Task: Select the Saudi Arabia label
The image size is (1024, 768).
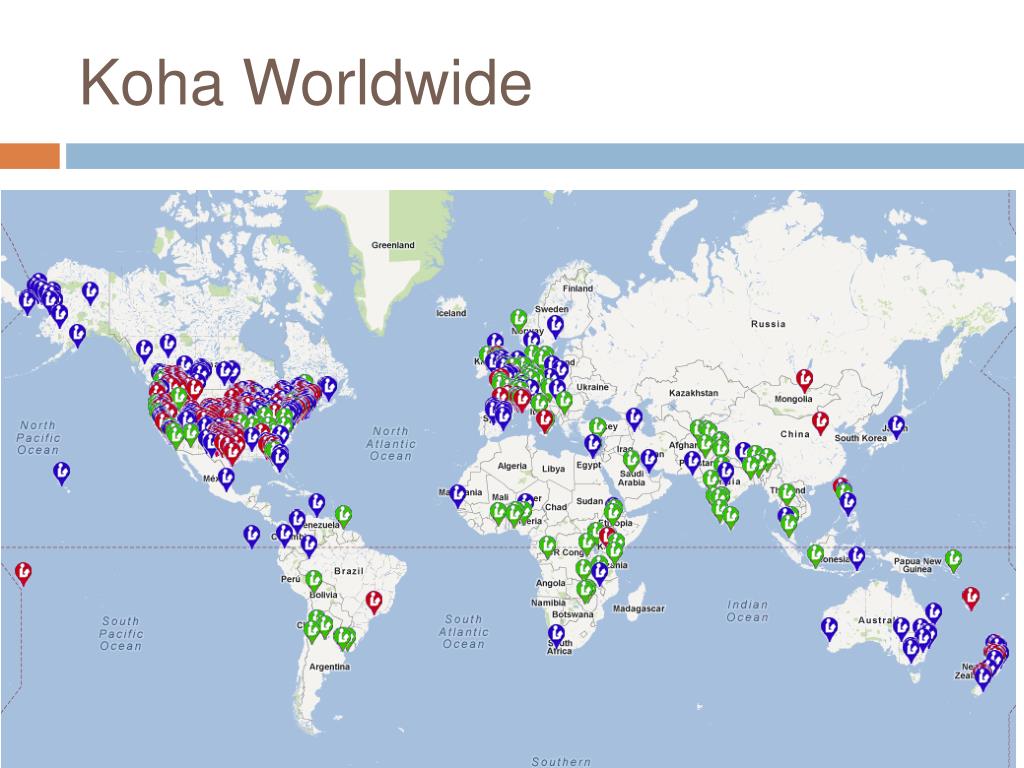Action: pos(632,478)
